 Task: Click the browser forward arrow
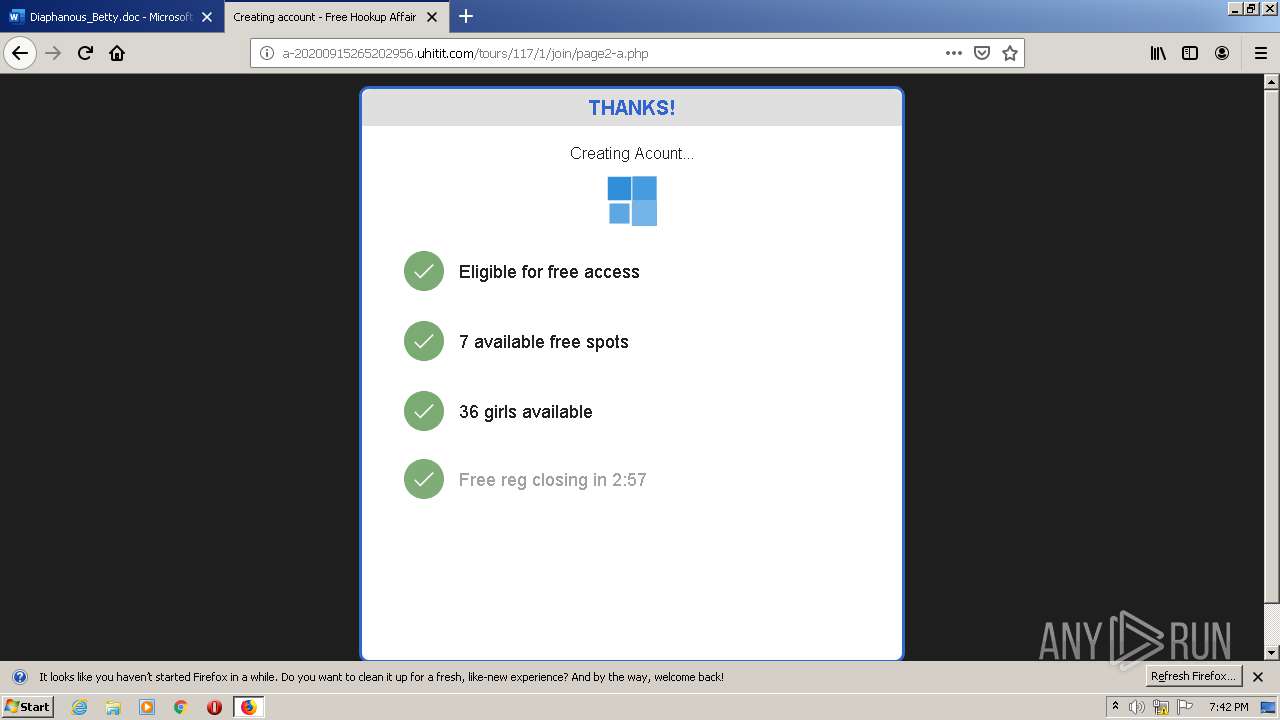point(53,53)
